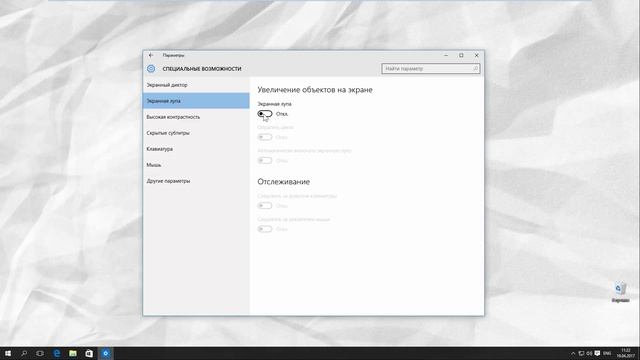Image resolution: width=640 pixels, height=360 pixels.
Task: Launch Microsoft Edge from the taskbar
Action: tap(57, 353)
